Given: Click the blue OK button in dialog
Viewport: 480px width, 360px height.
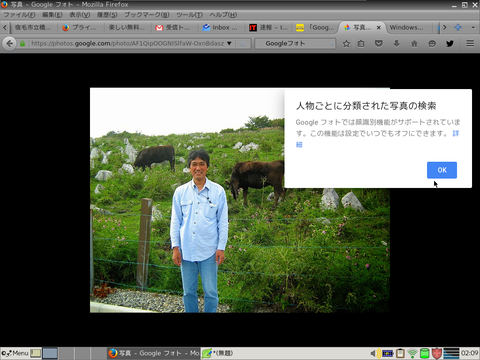Looking at the screenshot, I should click(442, 170).
